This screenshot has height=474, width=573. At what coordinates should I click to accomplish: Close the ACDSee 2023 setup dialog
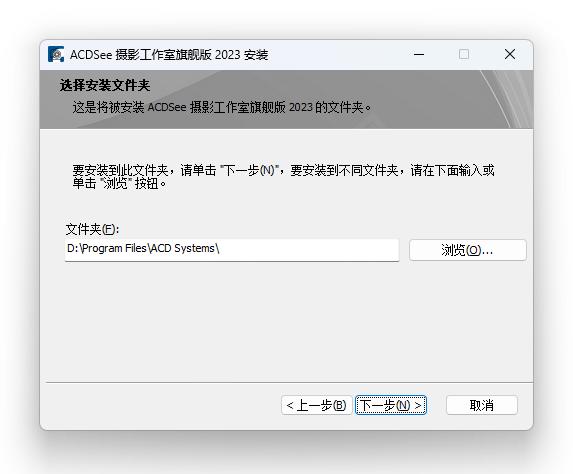(510, 54)
